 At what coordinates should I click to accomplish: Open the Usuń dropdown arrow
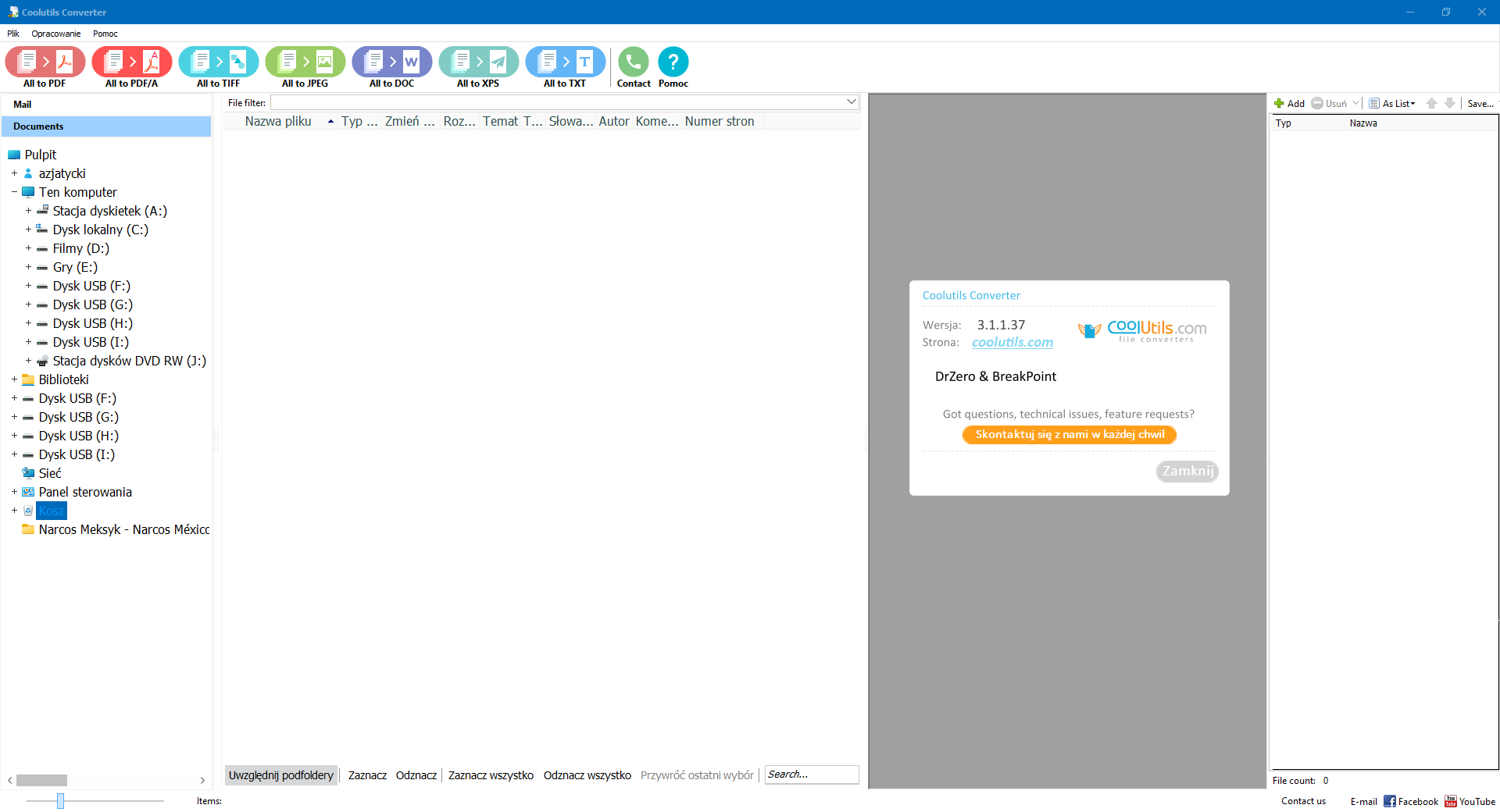coord(1355,103)
